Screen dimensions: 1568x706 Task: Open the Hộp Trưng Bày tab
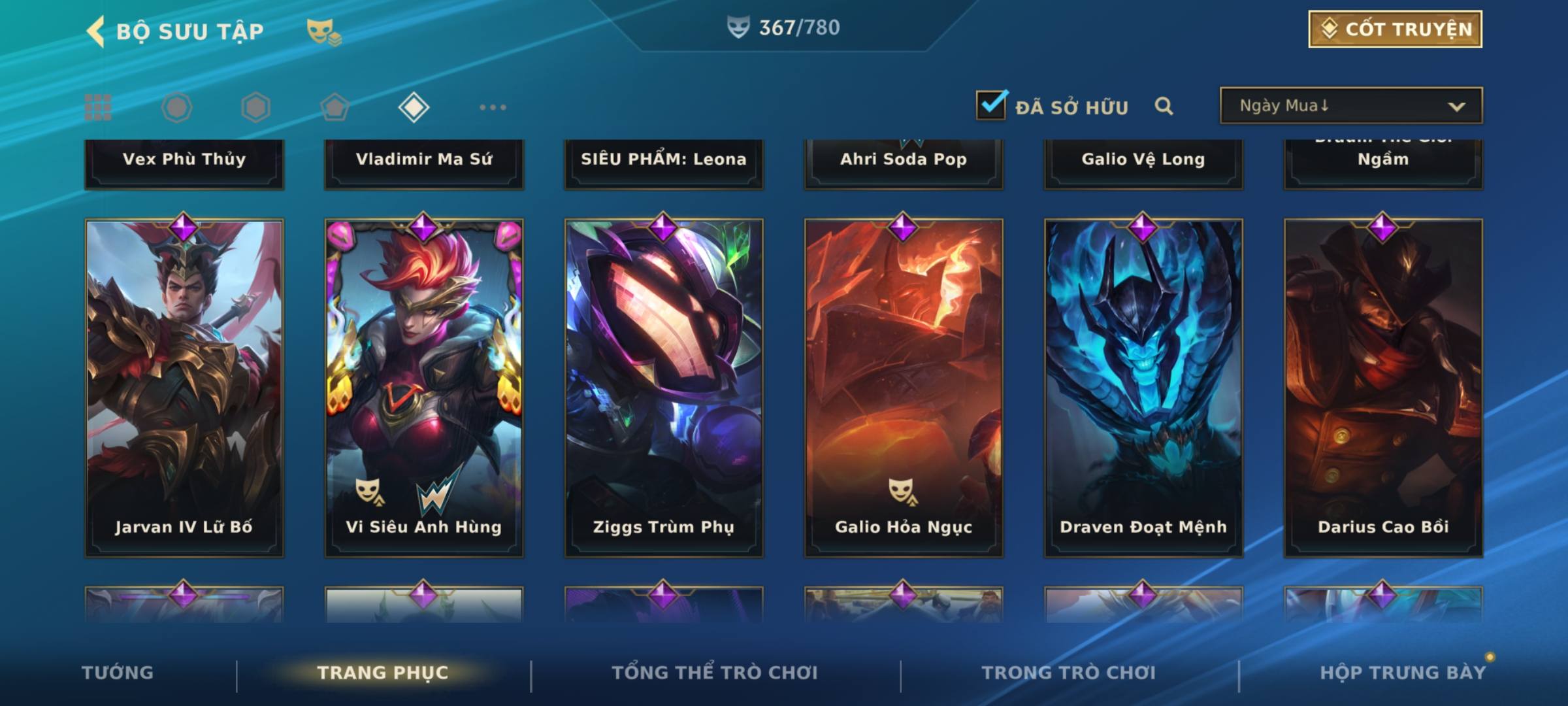(1403, 673)
